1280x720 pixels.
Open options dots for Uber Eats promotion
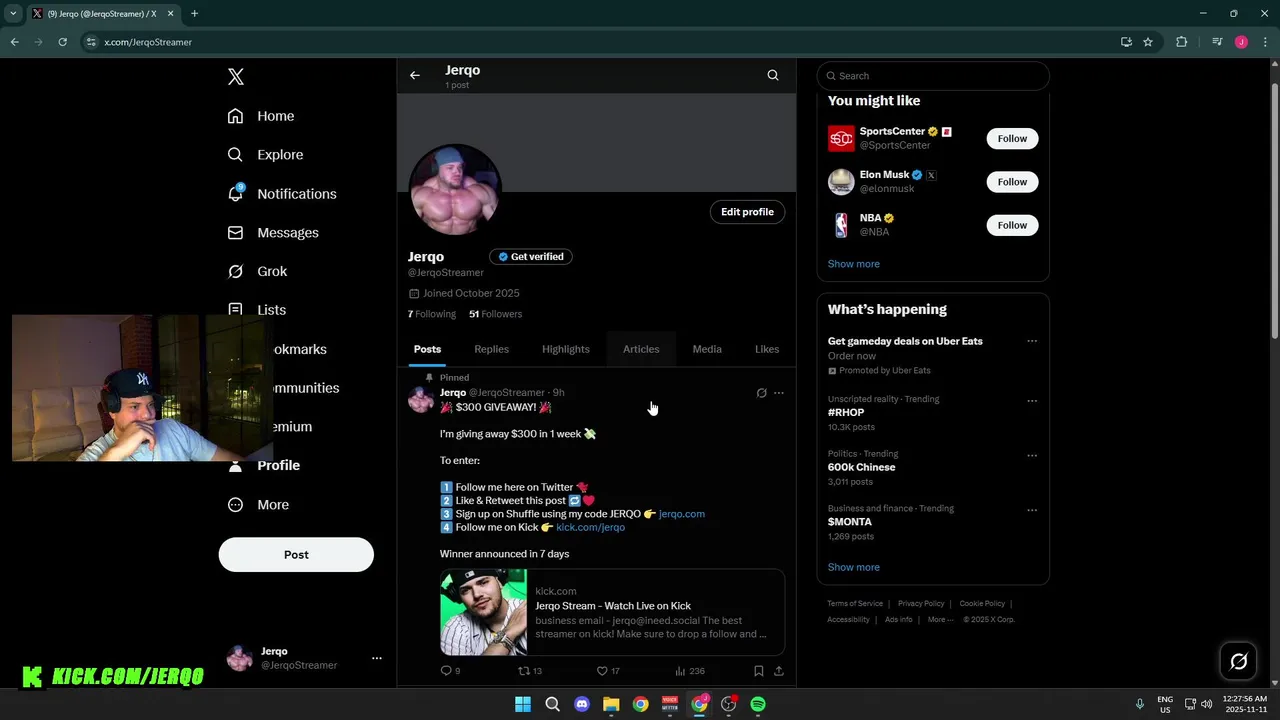point(1032,341)
